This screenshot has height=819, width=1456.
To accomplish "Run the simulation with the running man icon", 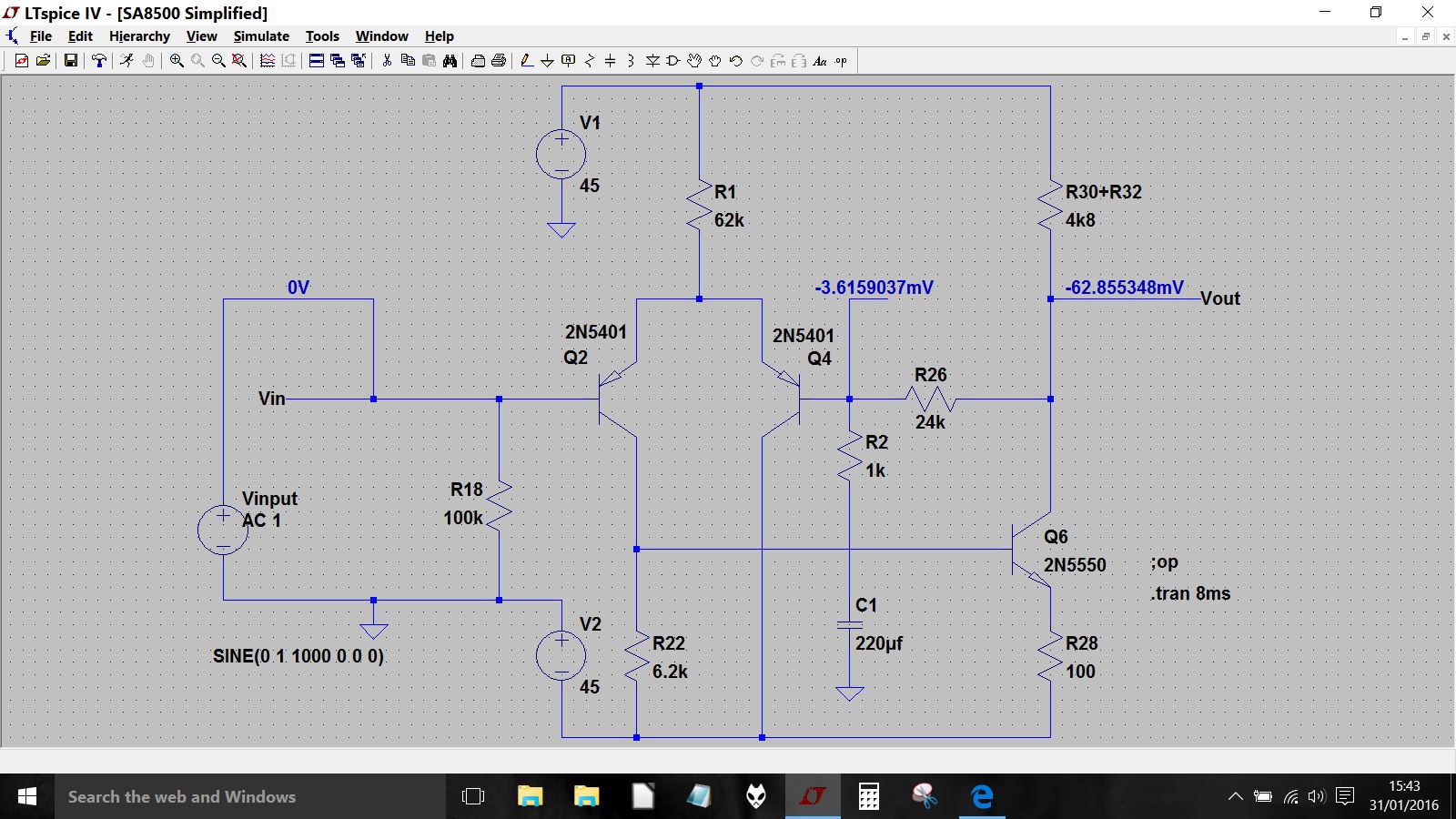I will [126, 61].
